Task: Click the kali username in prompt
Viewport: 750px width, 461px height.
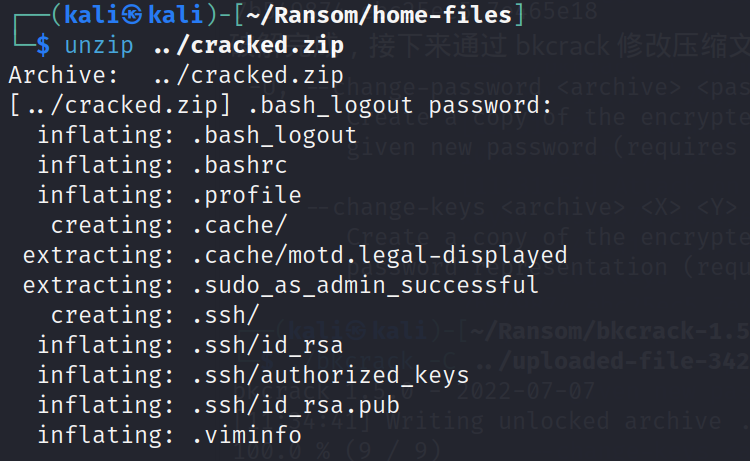Action: 91,15
